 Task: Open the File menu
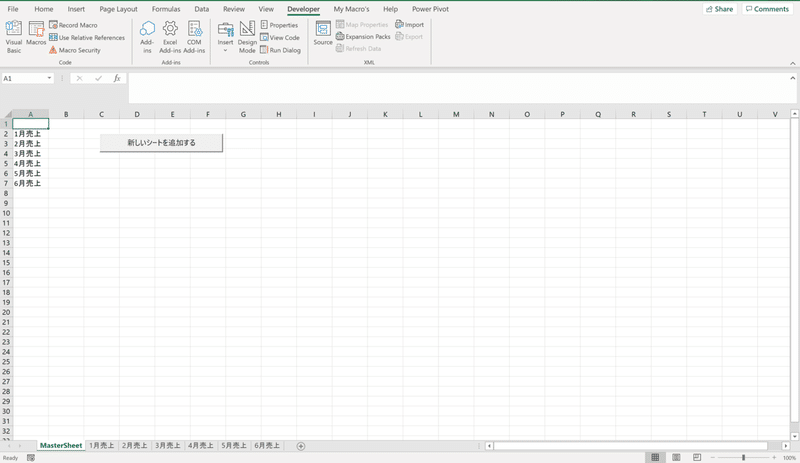(x=13, y=9)
